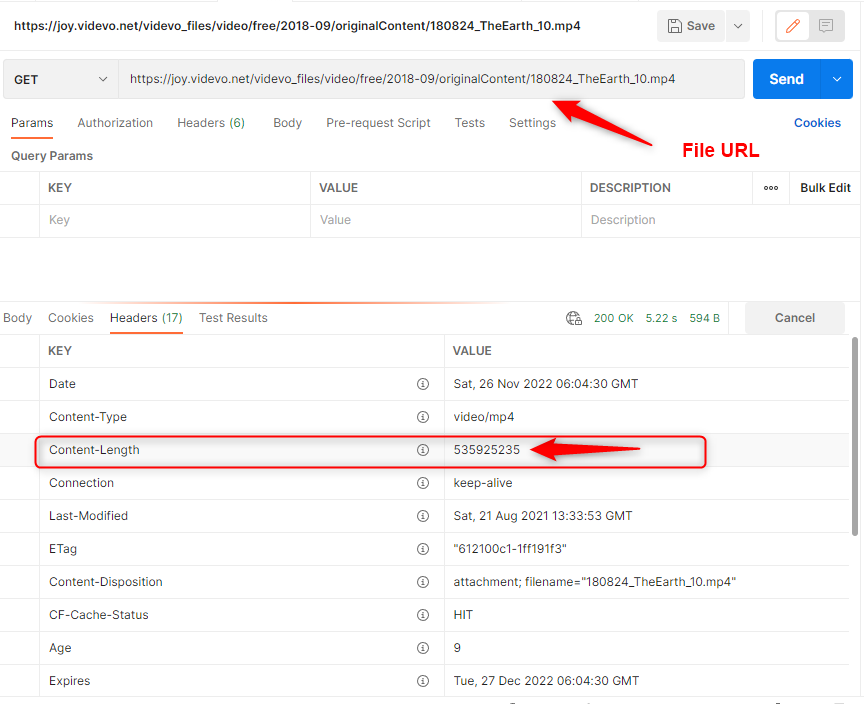Switch to the Authorization tab
This screenshot has width=864, height=704.
115,123
